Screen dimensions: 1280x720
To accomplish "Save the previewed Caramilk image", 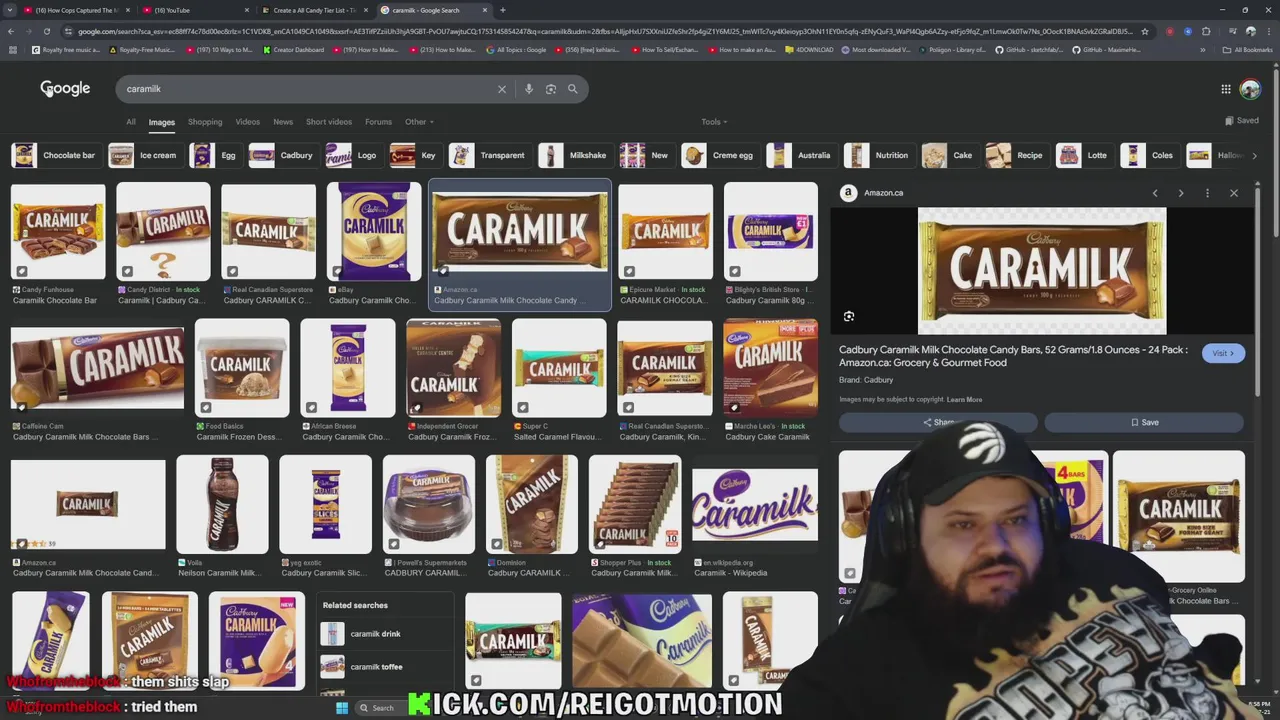I will [x=1144, y=423].
